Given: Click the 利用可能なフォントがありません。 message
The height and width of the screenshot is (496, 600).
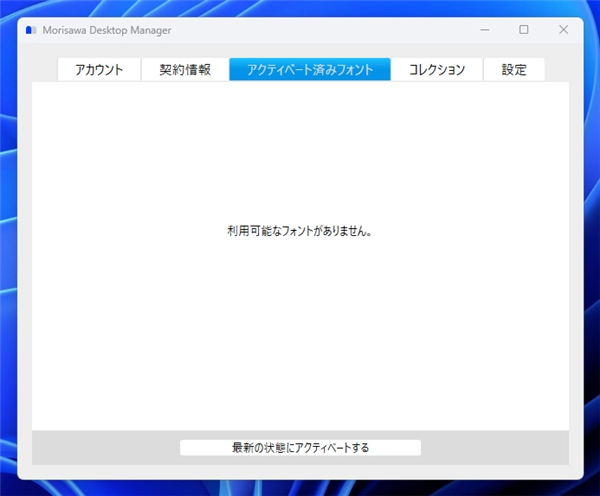Looking at the screenshot, I should (x=300, y=231).
